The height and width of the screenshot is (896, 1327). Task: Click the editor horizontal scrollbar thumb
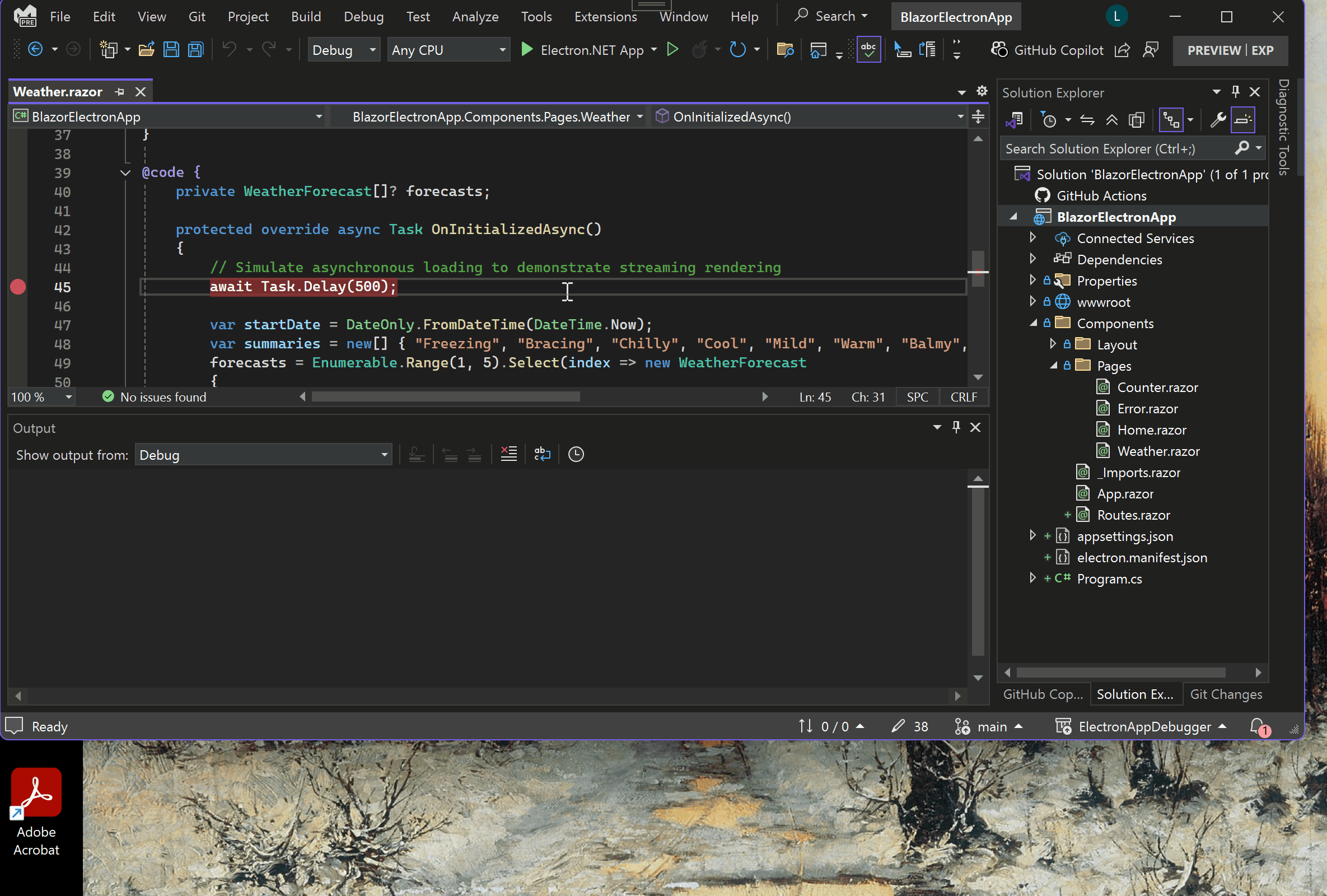(445, 397)
